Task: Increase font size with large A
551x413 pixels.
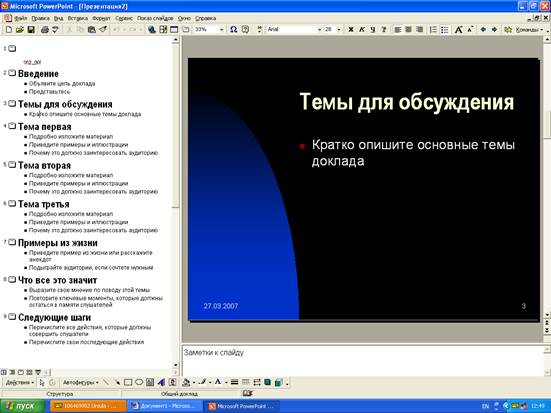Action: (x=459, y=30)
